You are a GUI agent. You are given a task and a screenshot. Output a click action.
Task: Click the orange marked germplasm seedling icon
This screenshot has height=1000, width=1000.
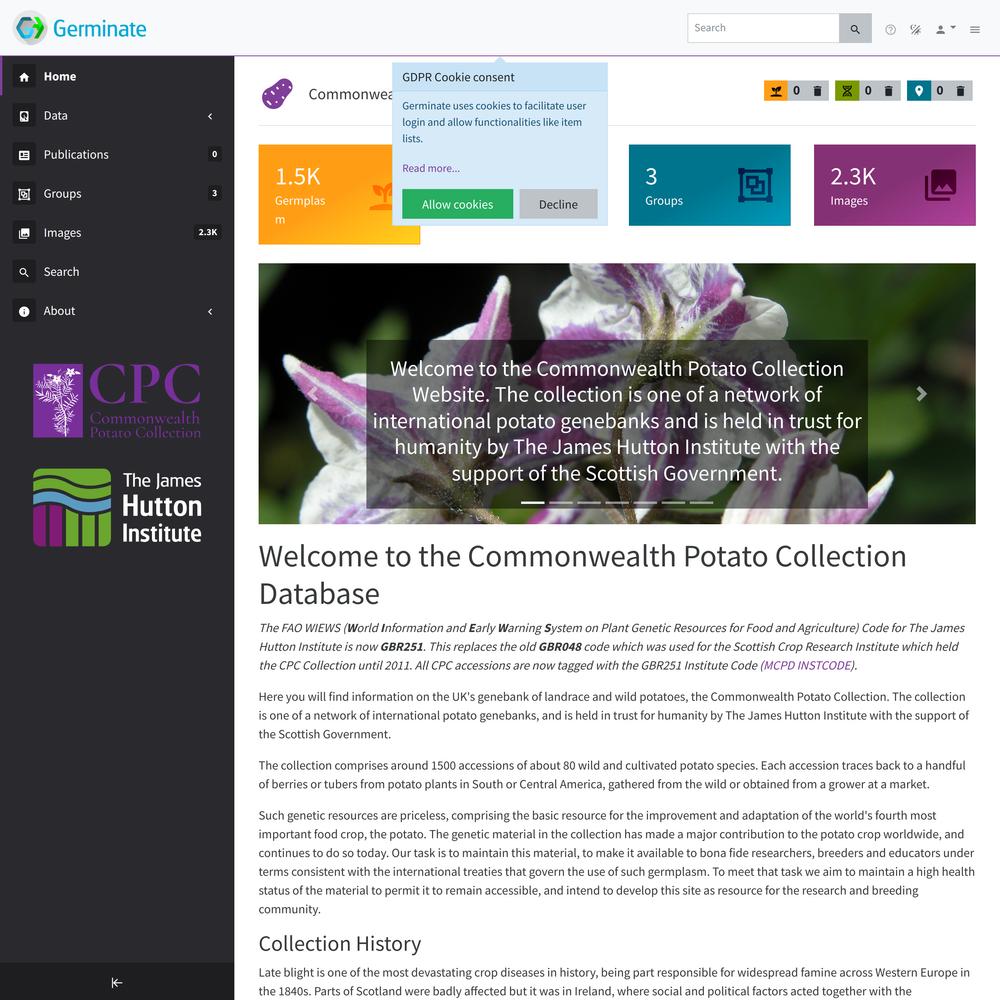tap(776, 91)
